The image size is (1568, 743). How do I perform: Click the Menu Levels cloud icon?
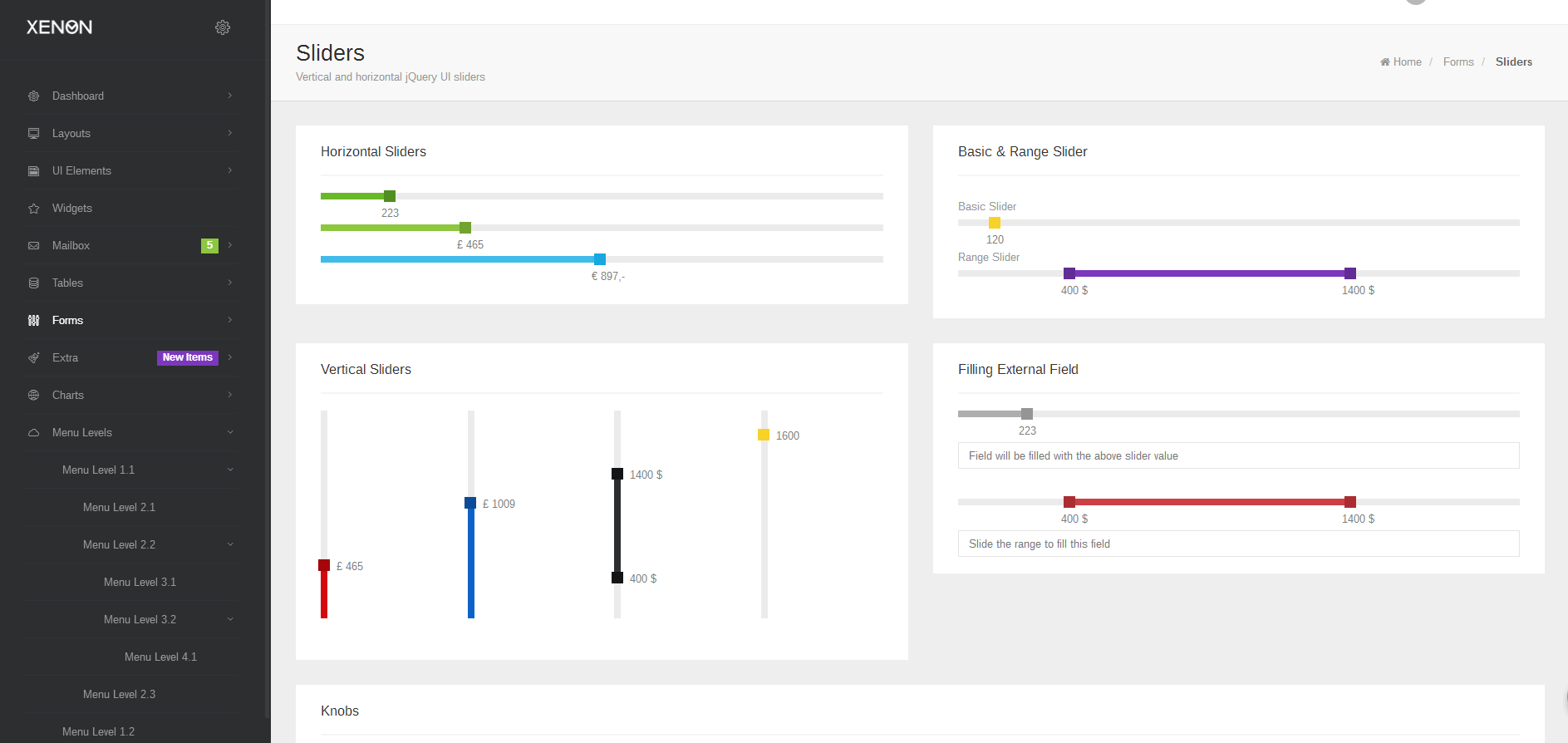point(34,433)
